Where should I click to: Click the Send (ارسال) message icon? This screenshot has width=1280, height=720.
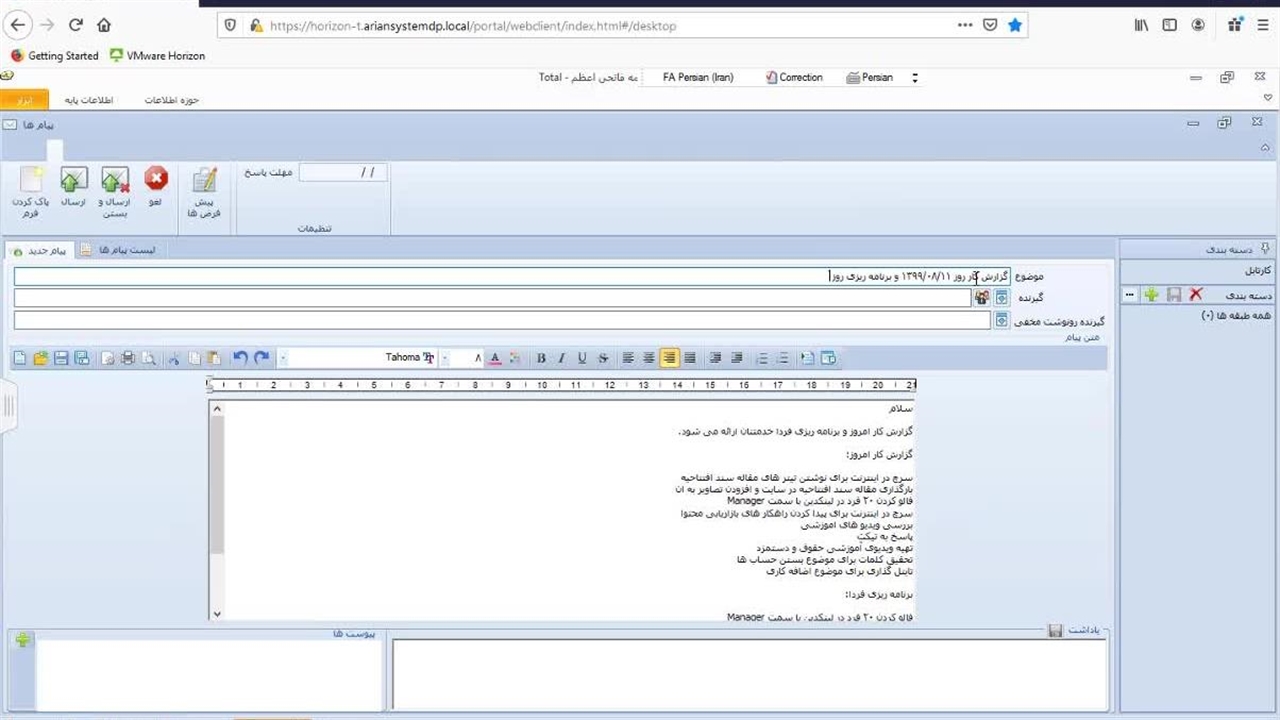tap(74, 181)
